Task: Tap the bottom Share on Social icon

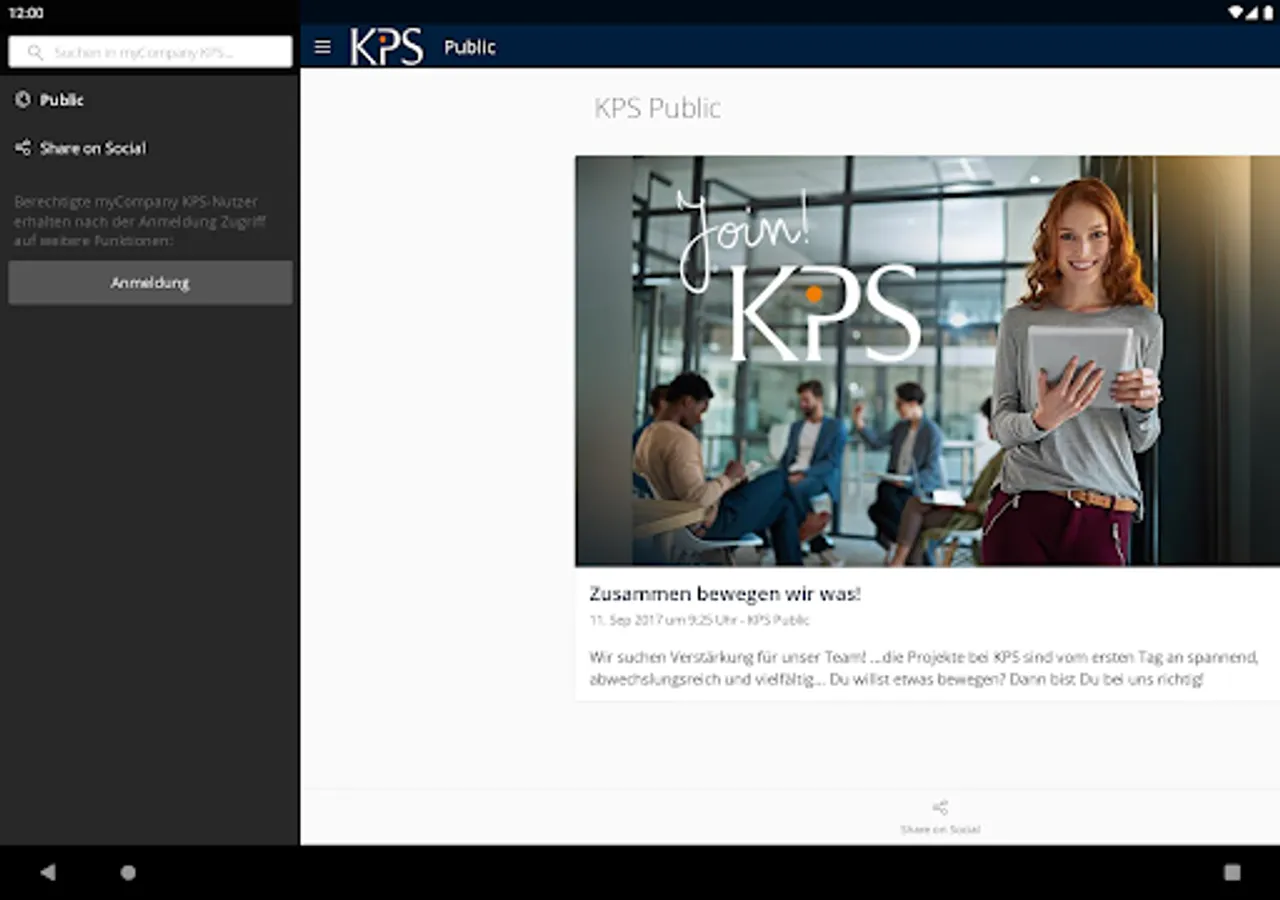Action: click(x=940, y=807)
